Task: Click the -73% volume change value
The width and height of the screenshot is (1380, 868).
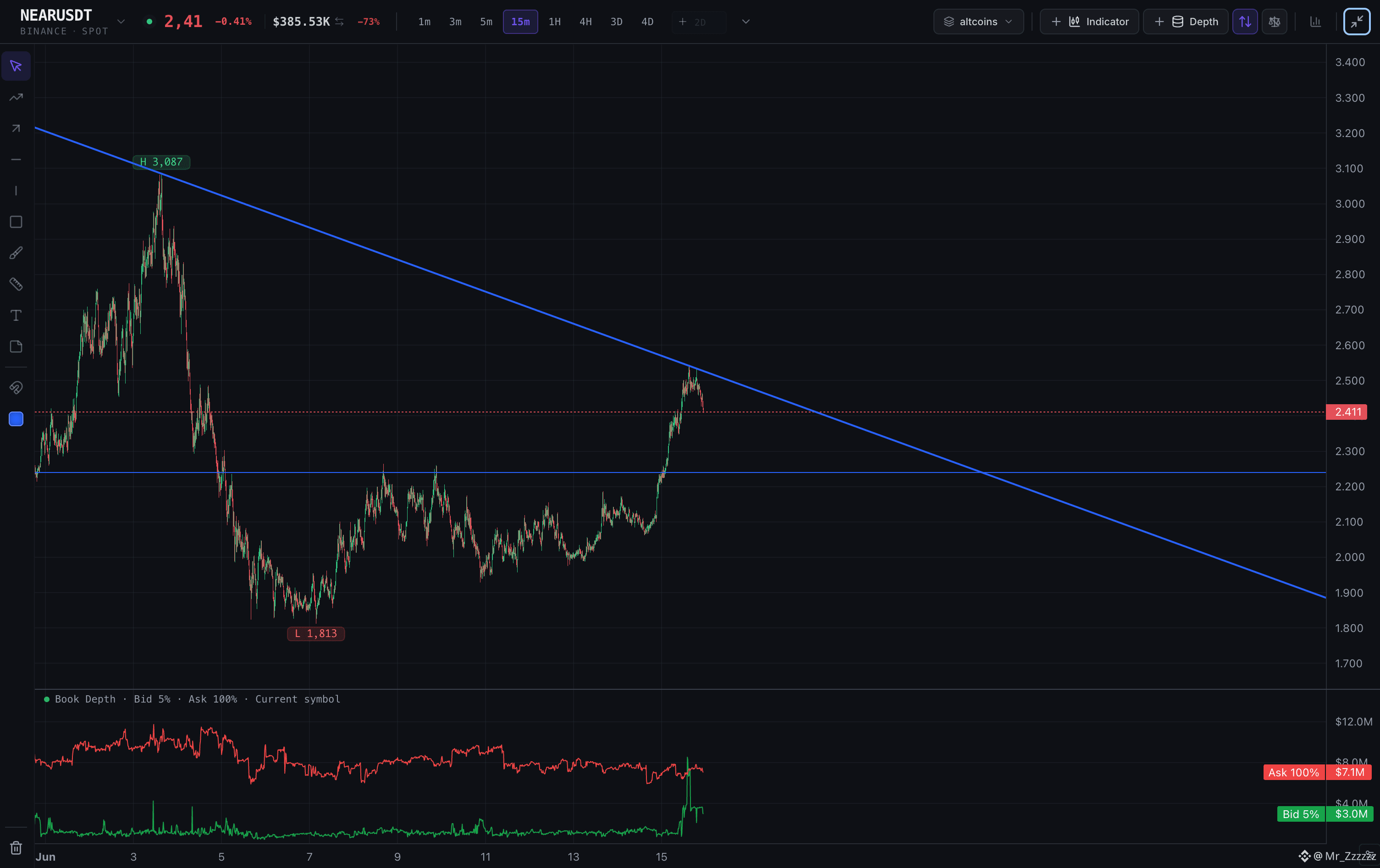Action: [369, 22]
